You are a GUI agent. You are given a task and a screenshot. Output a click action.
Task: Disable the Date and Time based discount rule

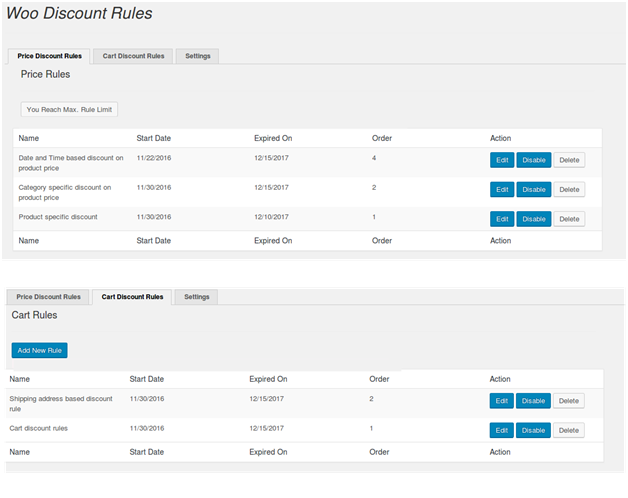click(534, 160)
